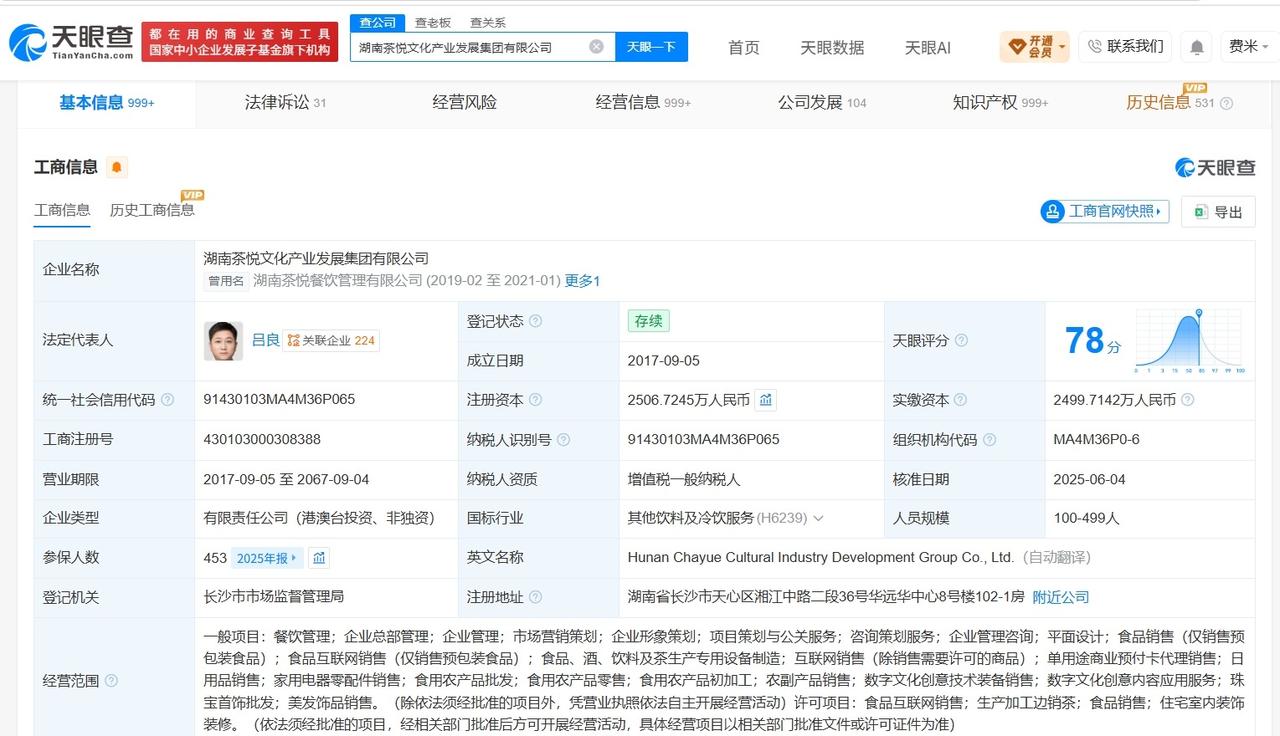The width and height of the screenshot is (1280, 736).
Task: Select organization code MA4M36P0-6
Action: [x=1096, y=439]
